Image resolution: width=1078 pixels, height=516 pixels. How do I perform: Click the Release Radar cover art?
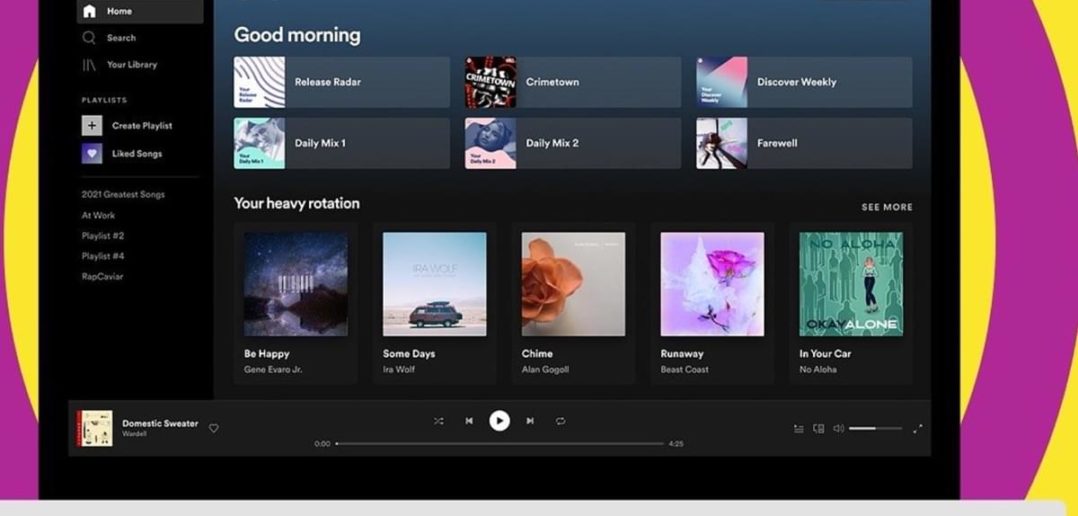(259, 82)
